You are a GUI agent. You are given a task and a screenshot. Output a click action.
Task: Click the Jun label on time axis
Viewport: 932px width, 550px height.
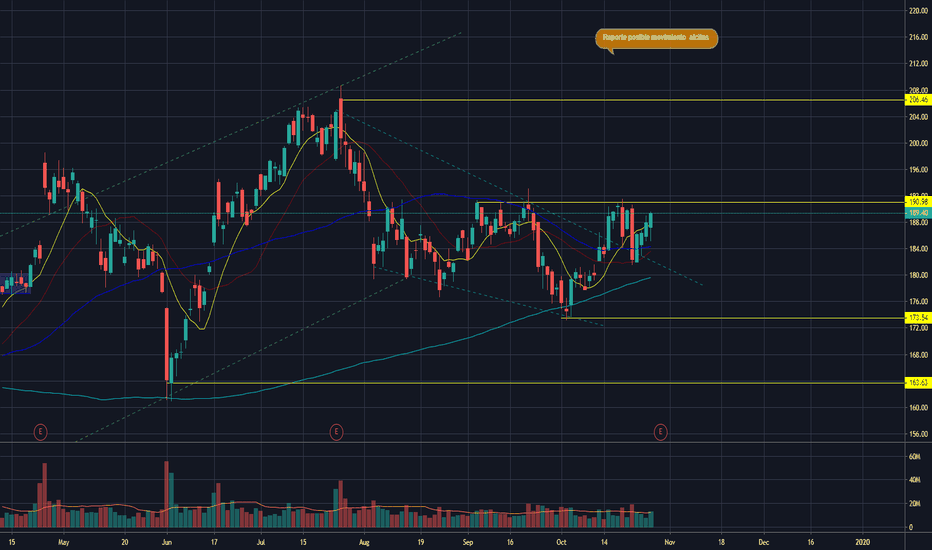pyautogui.click(x=167, y=542)
